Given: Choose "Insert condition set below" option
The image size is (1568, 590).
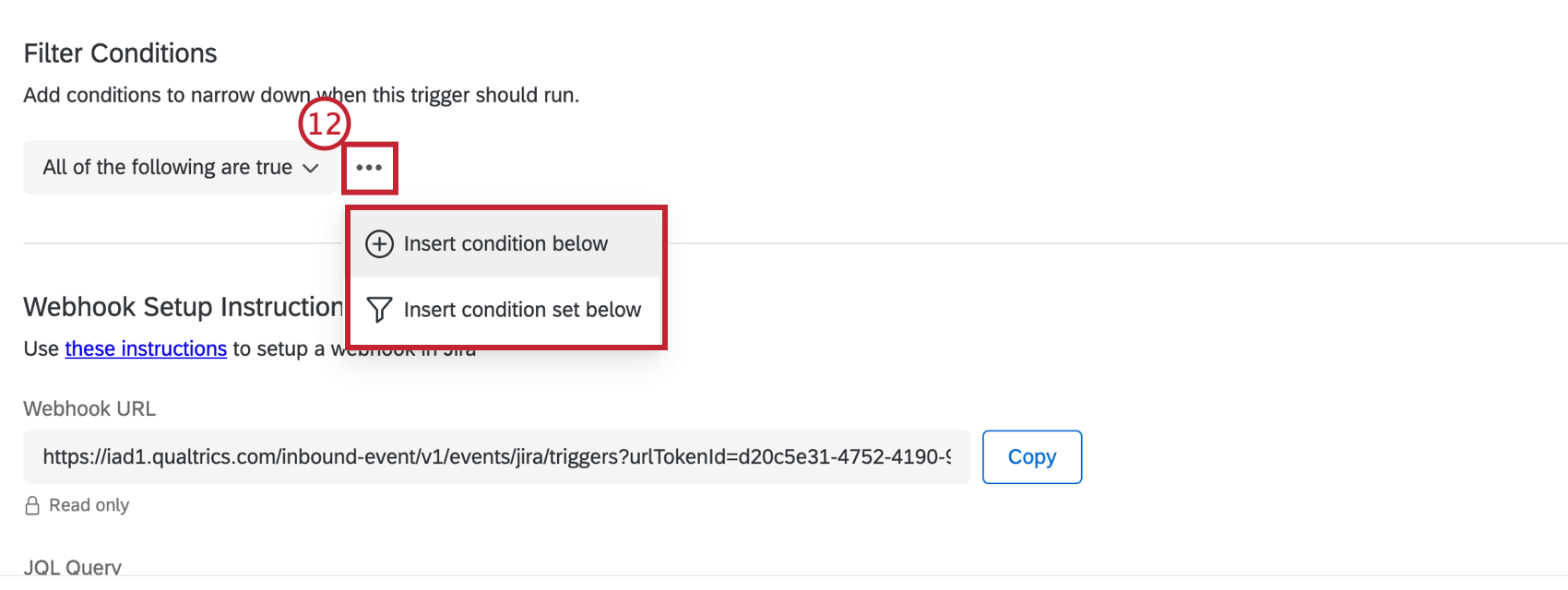Looking at the screenshot, I should click(522, 310).
